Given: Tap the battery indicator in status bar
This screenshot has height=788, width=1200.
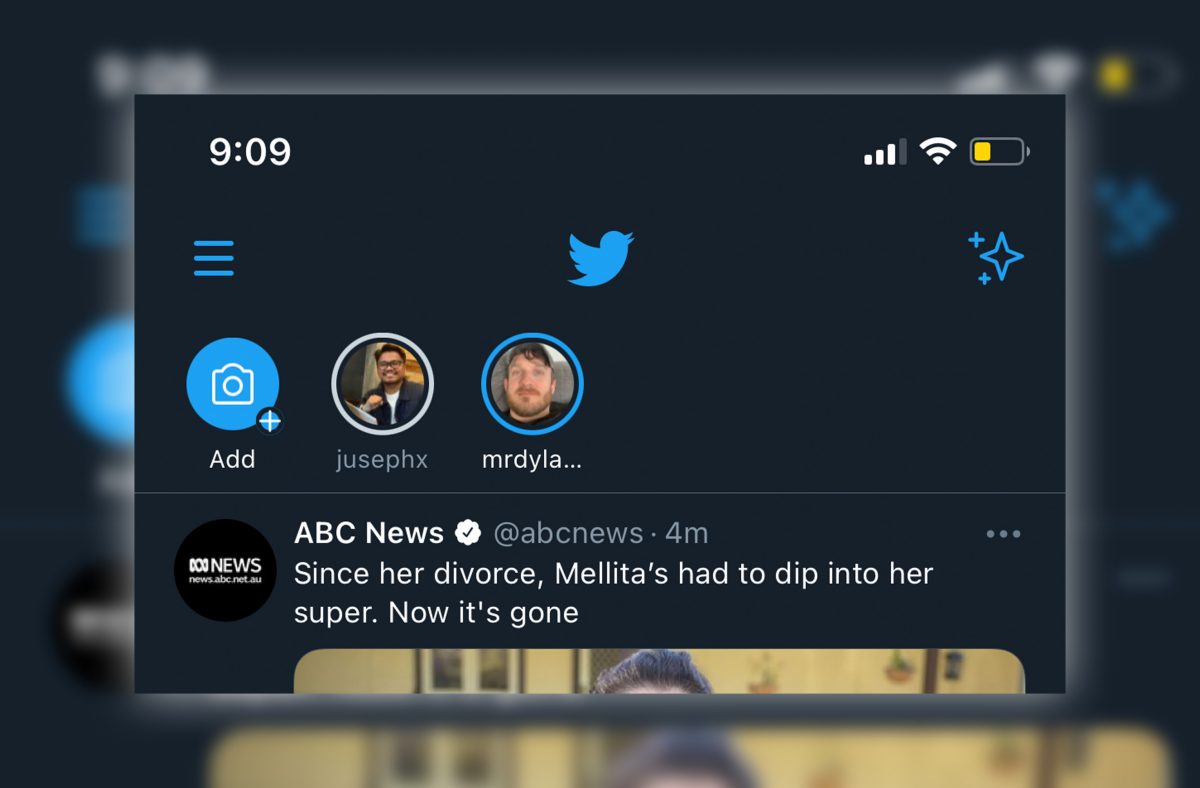Looking at the screenshot, I should point(998,152).
